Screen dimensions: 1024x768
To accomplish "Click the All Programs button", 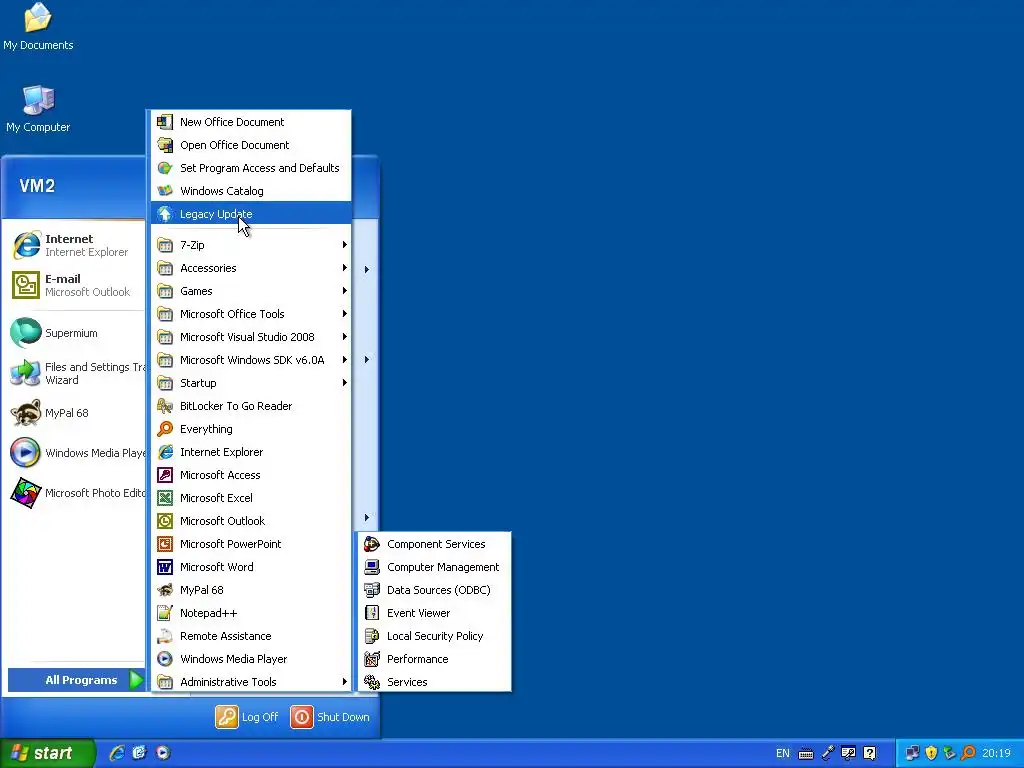I will [x=76, y=680].
